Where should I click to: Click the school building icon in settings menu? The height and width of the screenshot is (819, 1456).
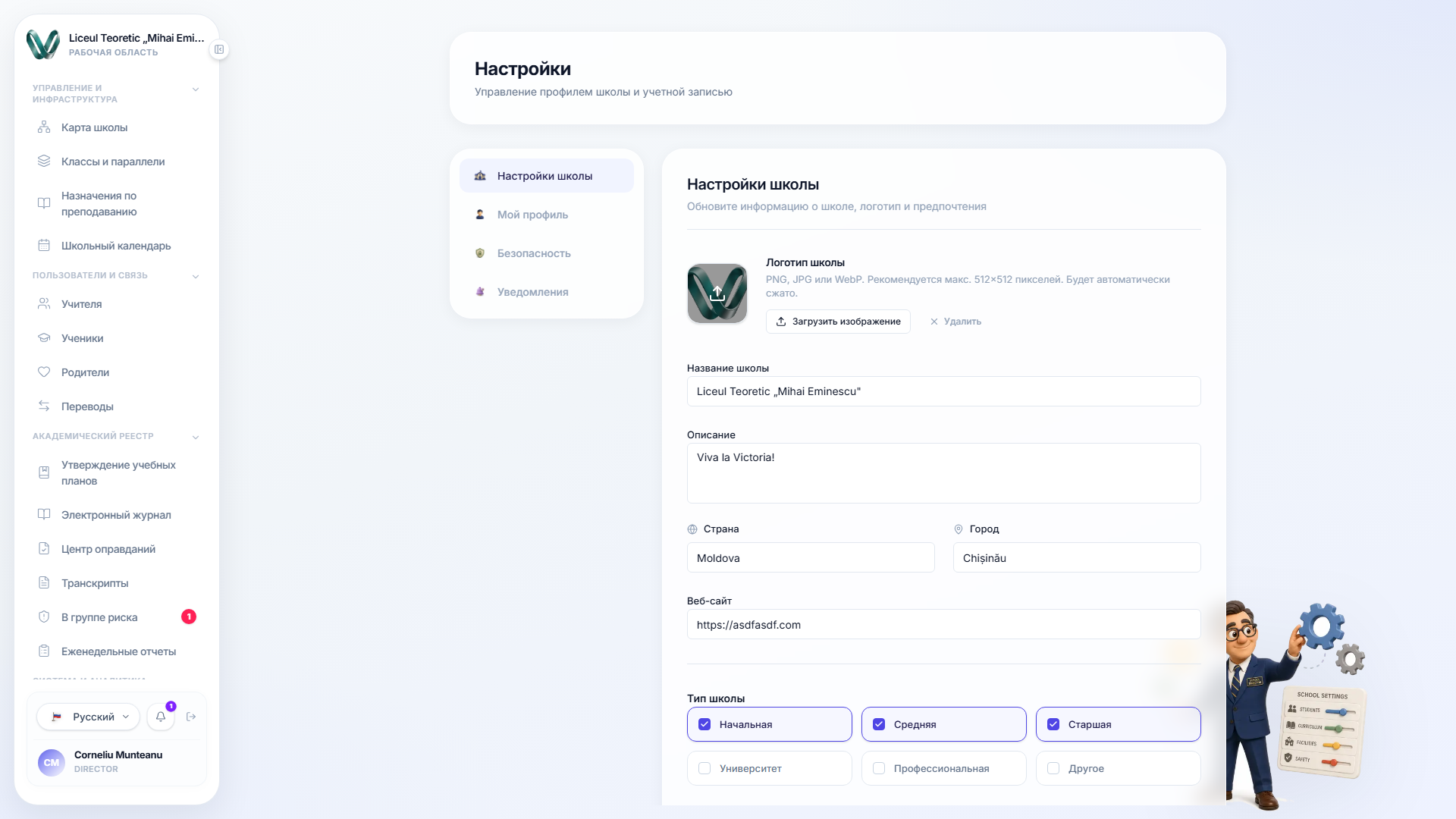click(480, 176)
